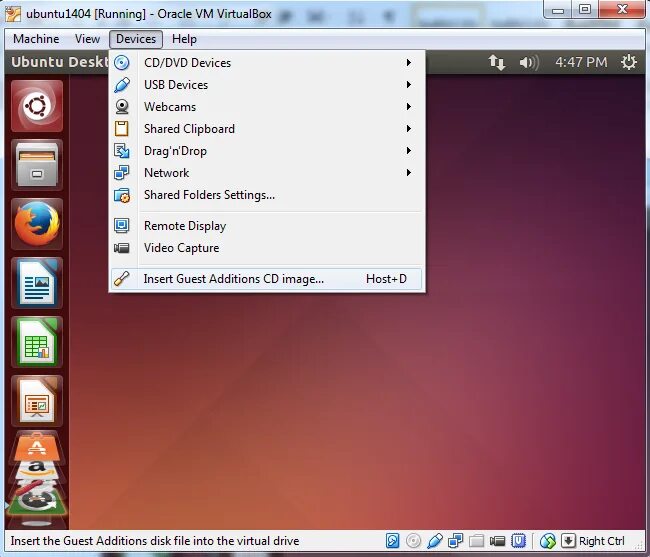Click video capture indicator in status bar
650x557 pixels.
pos(497,540)
